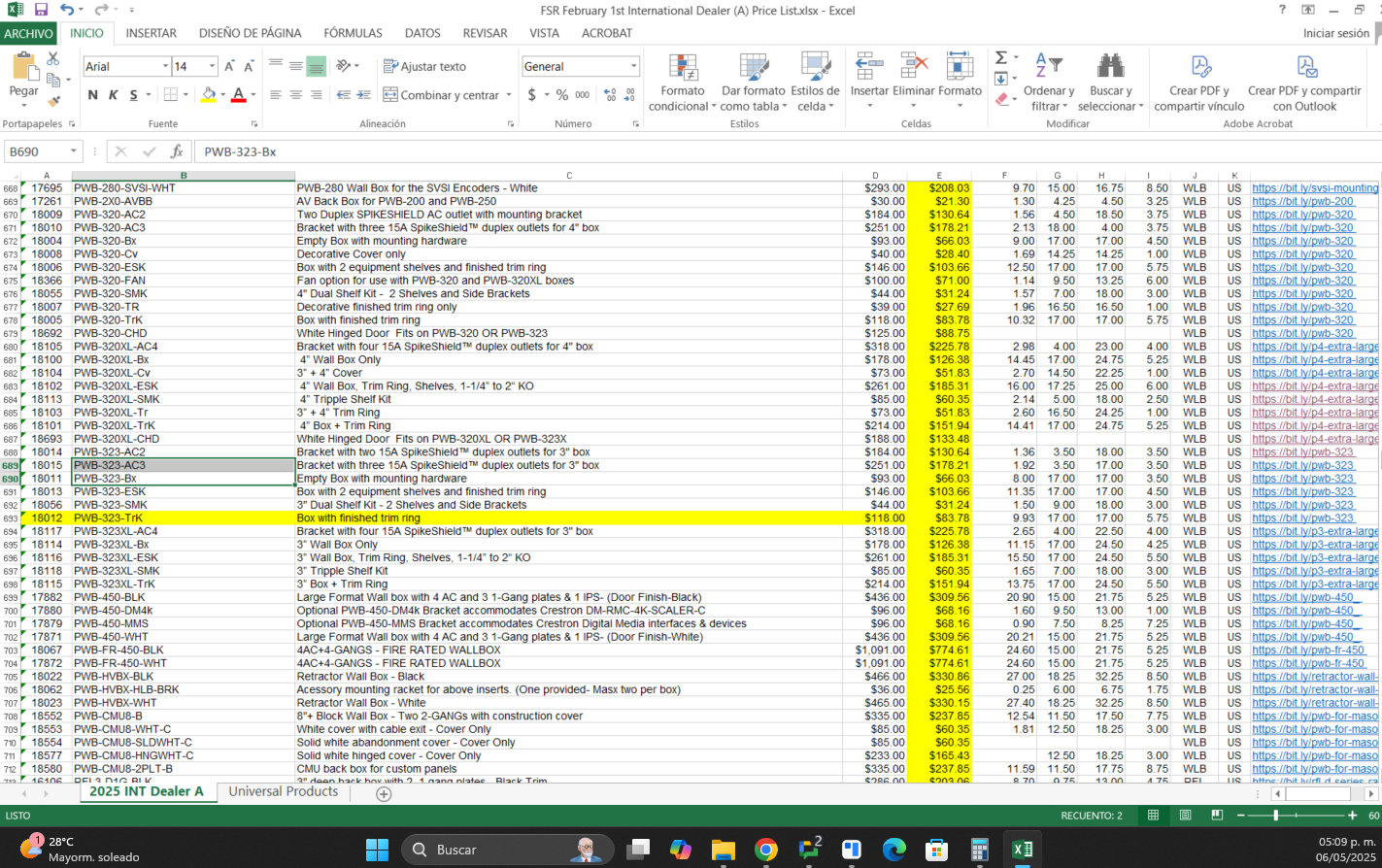Click Ajustar texto wrap button
The height and width of the screenshot is (868, 1382).
pos(424,66)
